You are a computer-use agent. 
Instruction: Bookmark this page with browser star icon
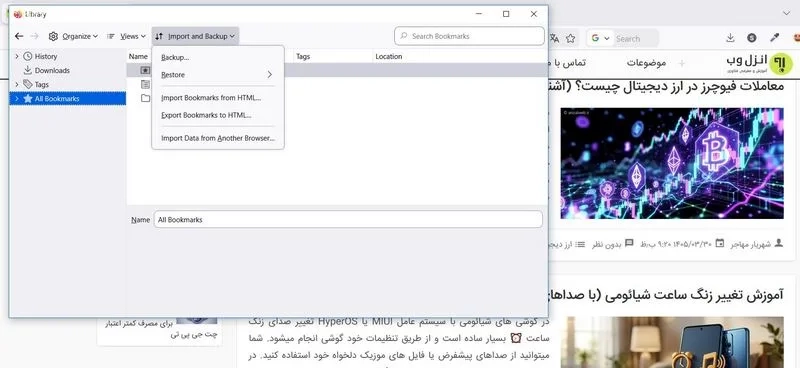[x=570, y=38]
